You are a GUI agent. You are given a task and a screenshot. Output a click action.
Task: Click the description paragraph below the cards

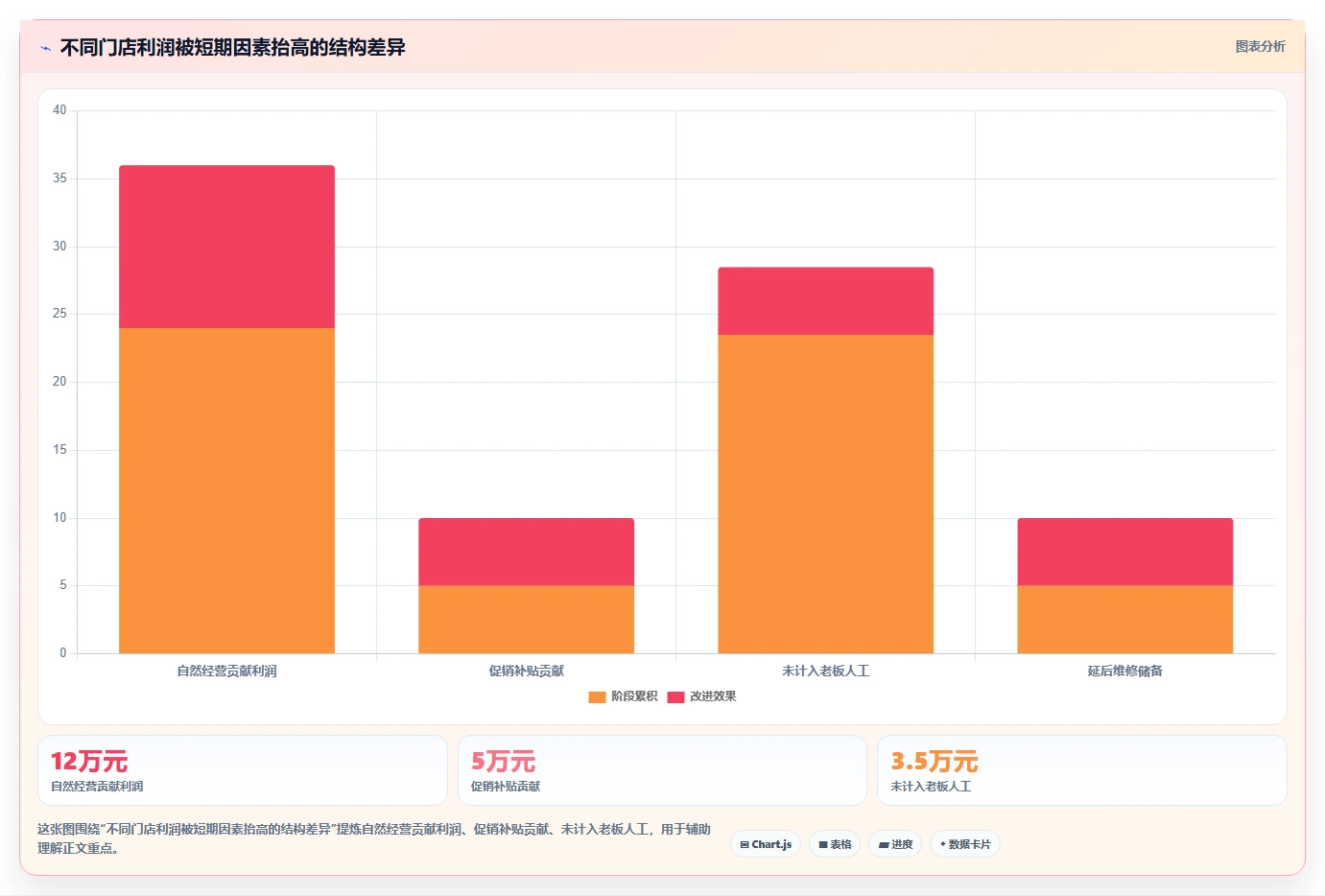point(374,838)
